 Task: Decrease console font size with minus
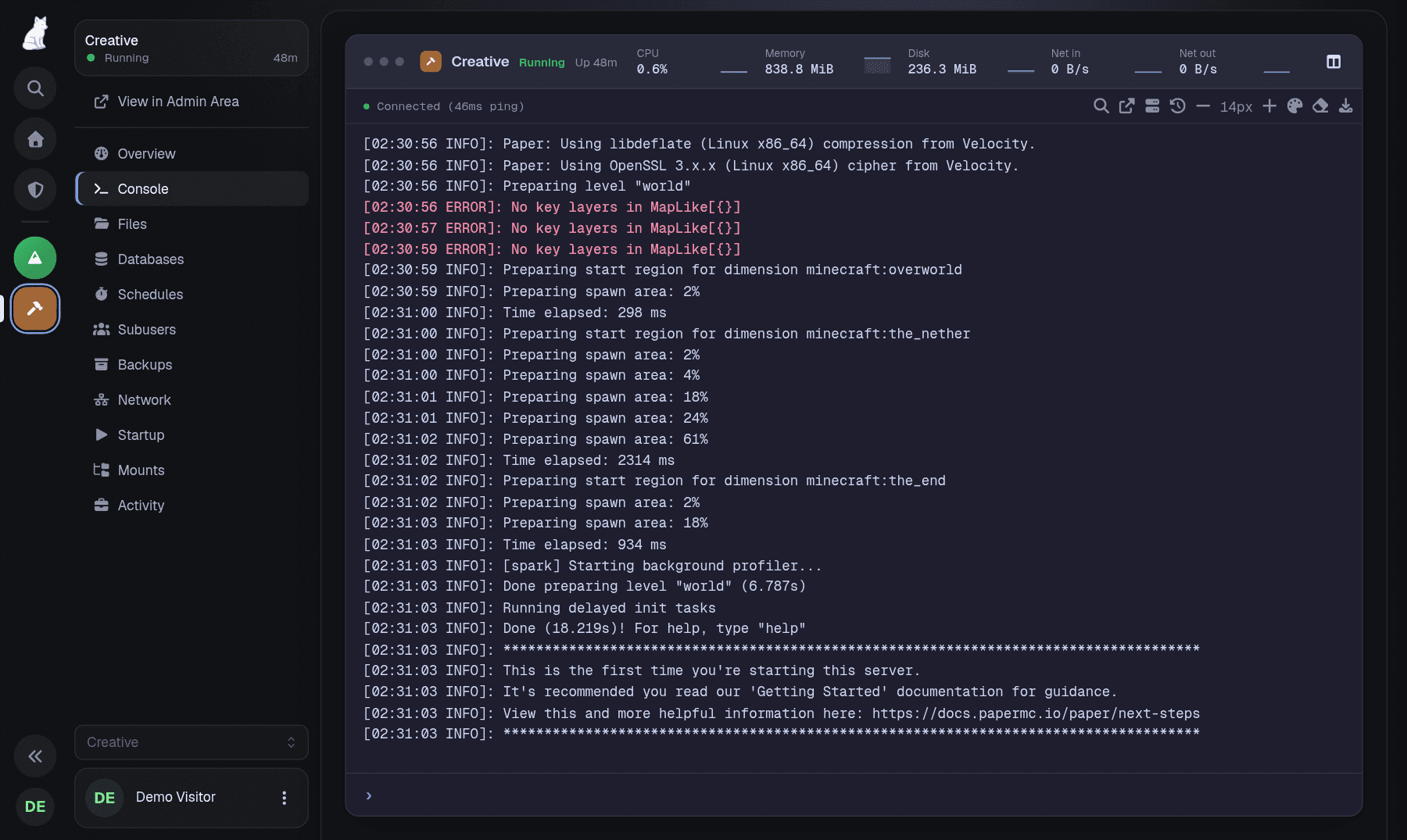coord(1203,106)
